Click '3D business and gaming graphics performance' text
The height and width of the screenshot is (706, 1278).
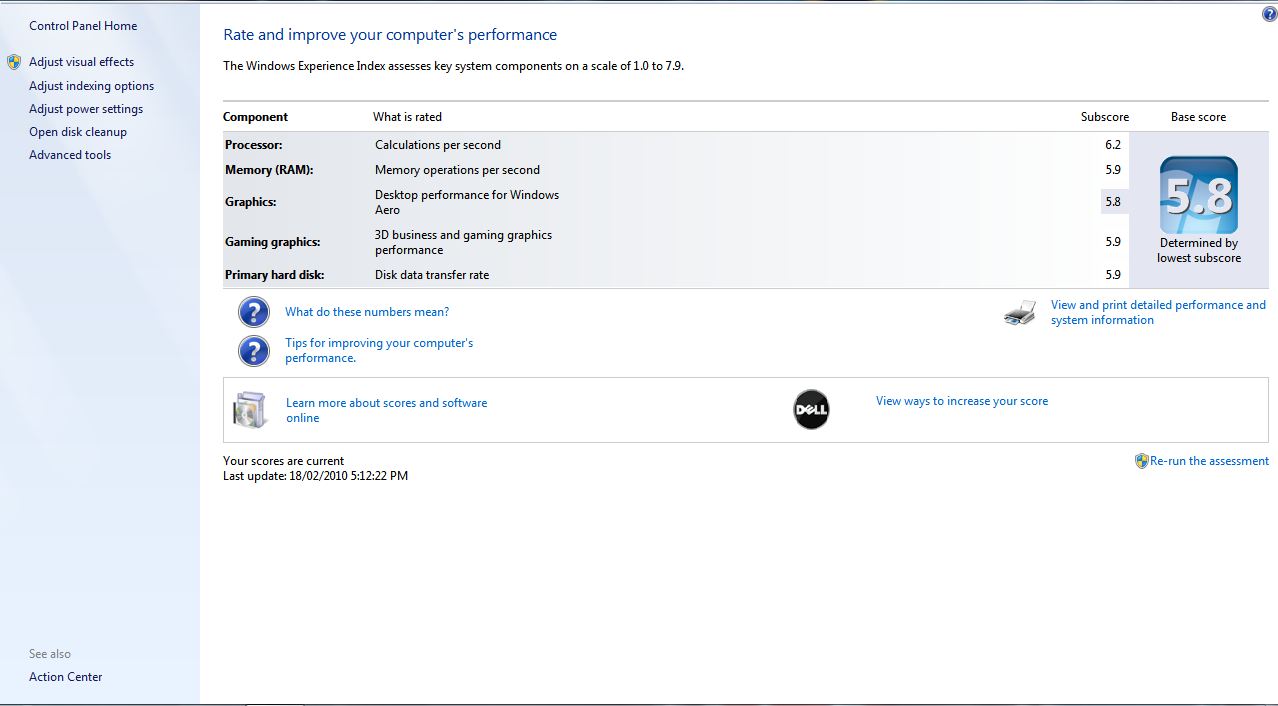pos(463,242)
